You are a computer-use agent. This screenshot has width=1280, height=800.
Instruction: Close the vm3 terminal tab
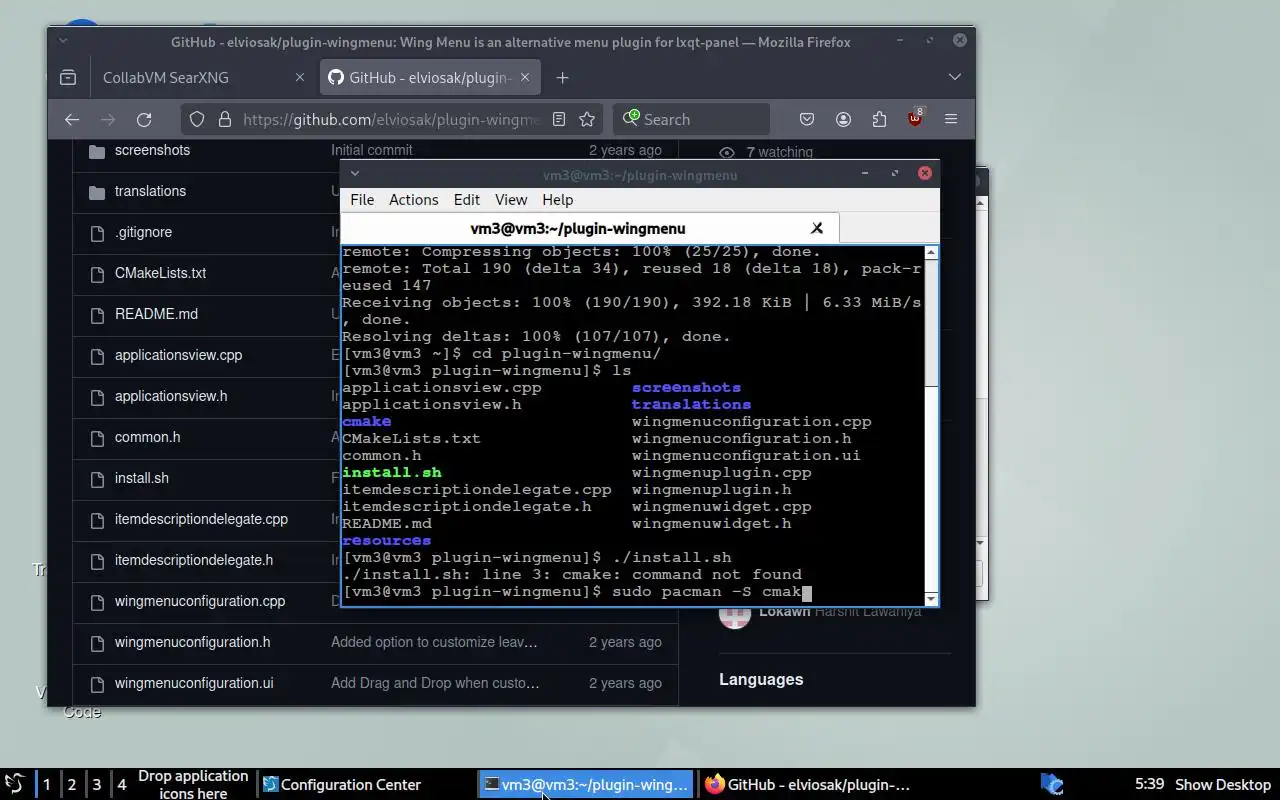[x=817, y=228]
